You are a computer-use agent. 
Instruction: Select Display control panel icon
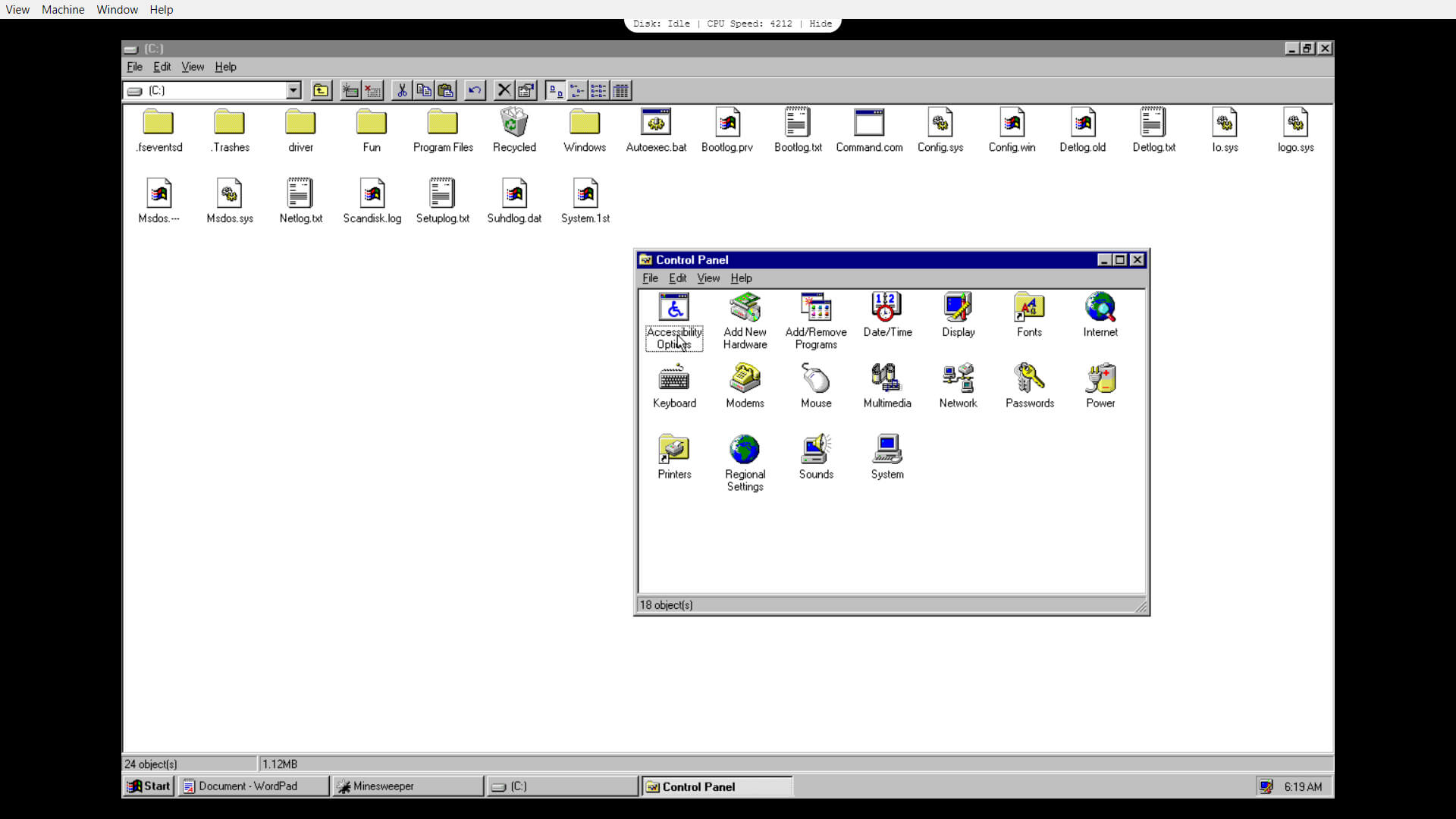click(x=959, y=315)
